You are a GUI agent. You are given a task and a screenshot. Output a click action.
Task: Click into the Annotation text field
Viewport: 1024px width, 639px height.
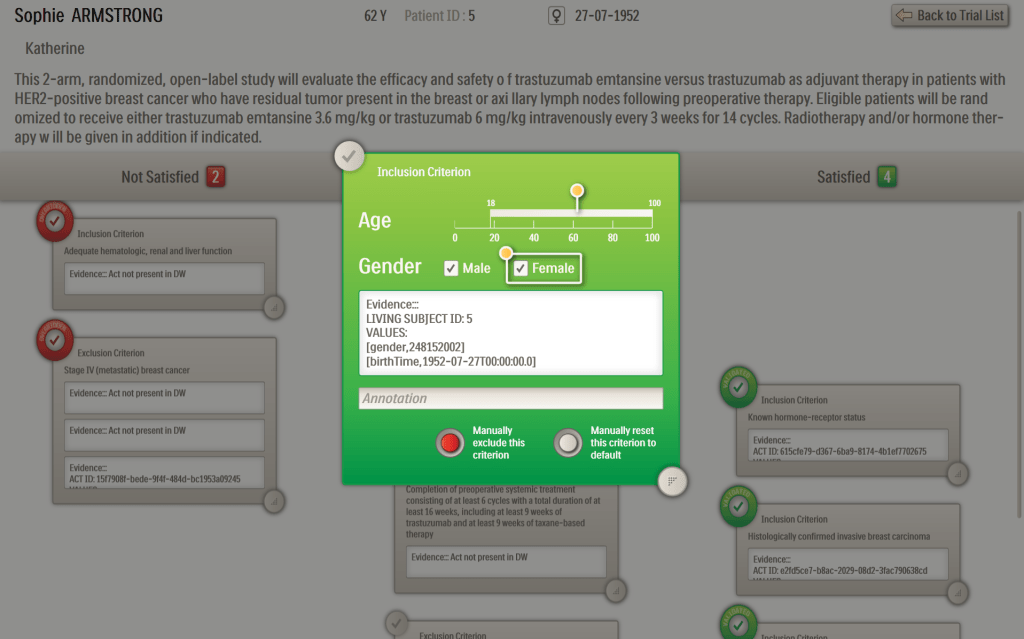510,398
